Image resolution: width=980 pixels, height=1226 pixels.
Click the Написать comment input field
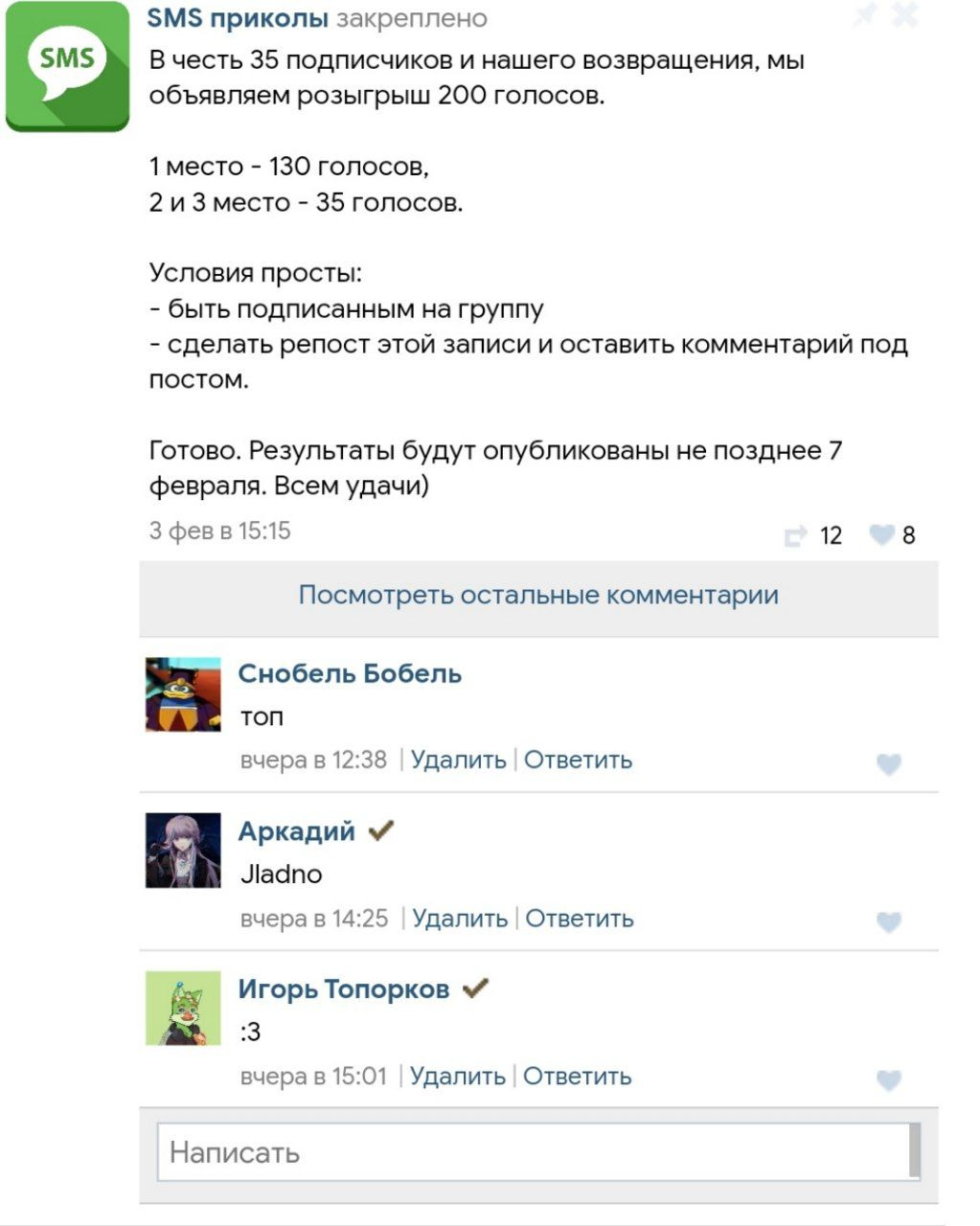[x=532, y=1151]
